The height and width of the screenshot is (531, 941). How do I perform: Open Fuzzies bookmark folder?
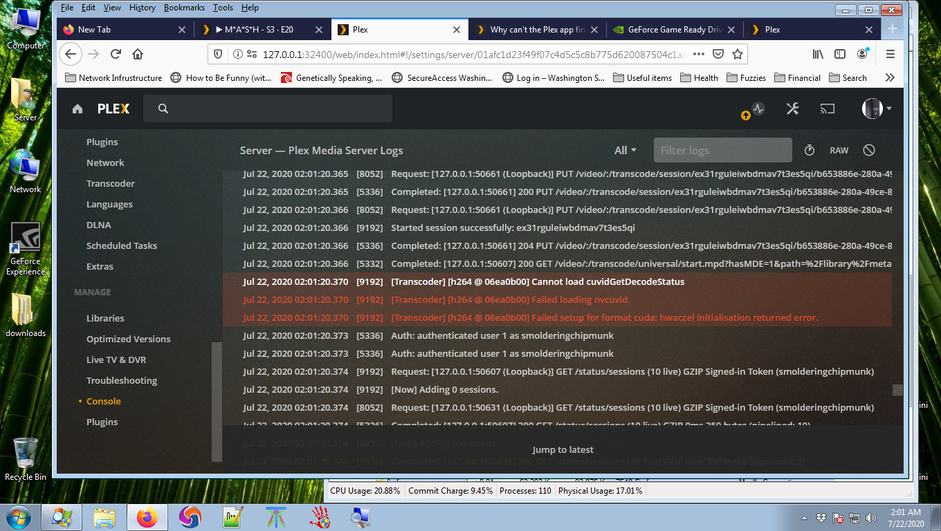click(746, 77)
